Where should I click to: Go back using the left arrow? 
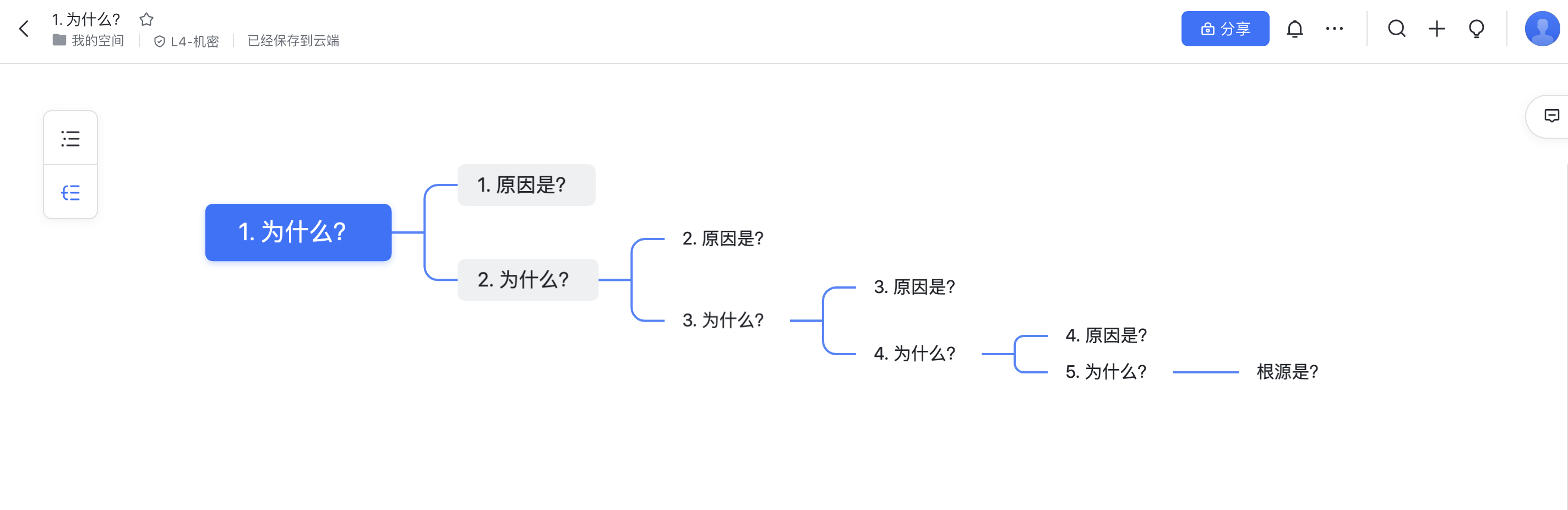pyautogui.click(x=24, y=29)
